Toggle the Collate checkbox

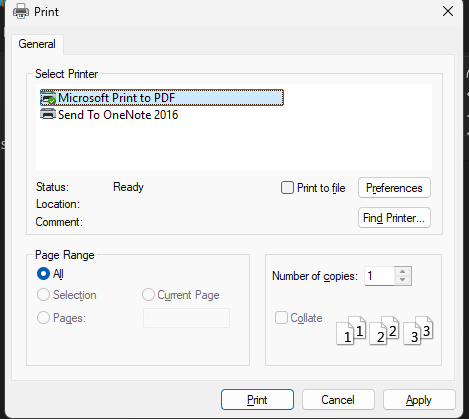pos(281,317)
